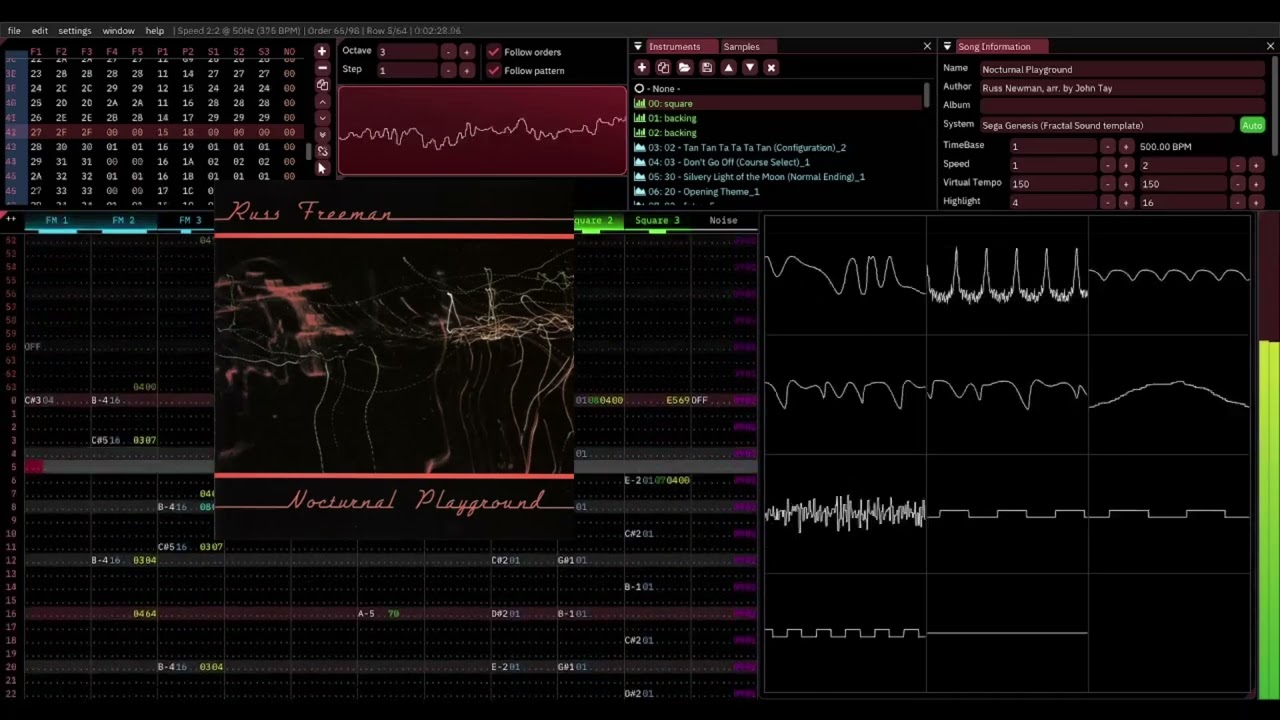Move order to bottom with the double down chevron
The width and height of the screenshot is (1280, 720).
[322, 135]
